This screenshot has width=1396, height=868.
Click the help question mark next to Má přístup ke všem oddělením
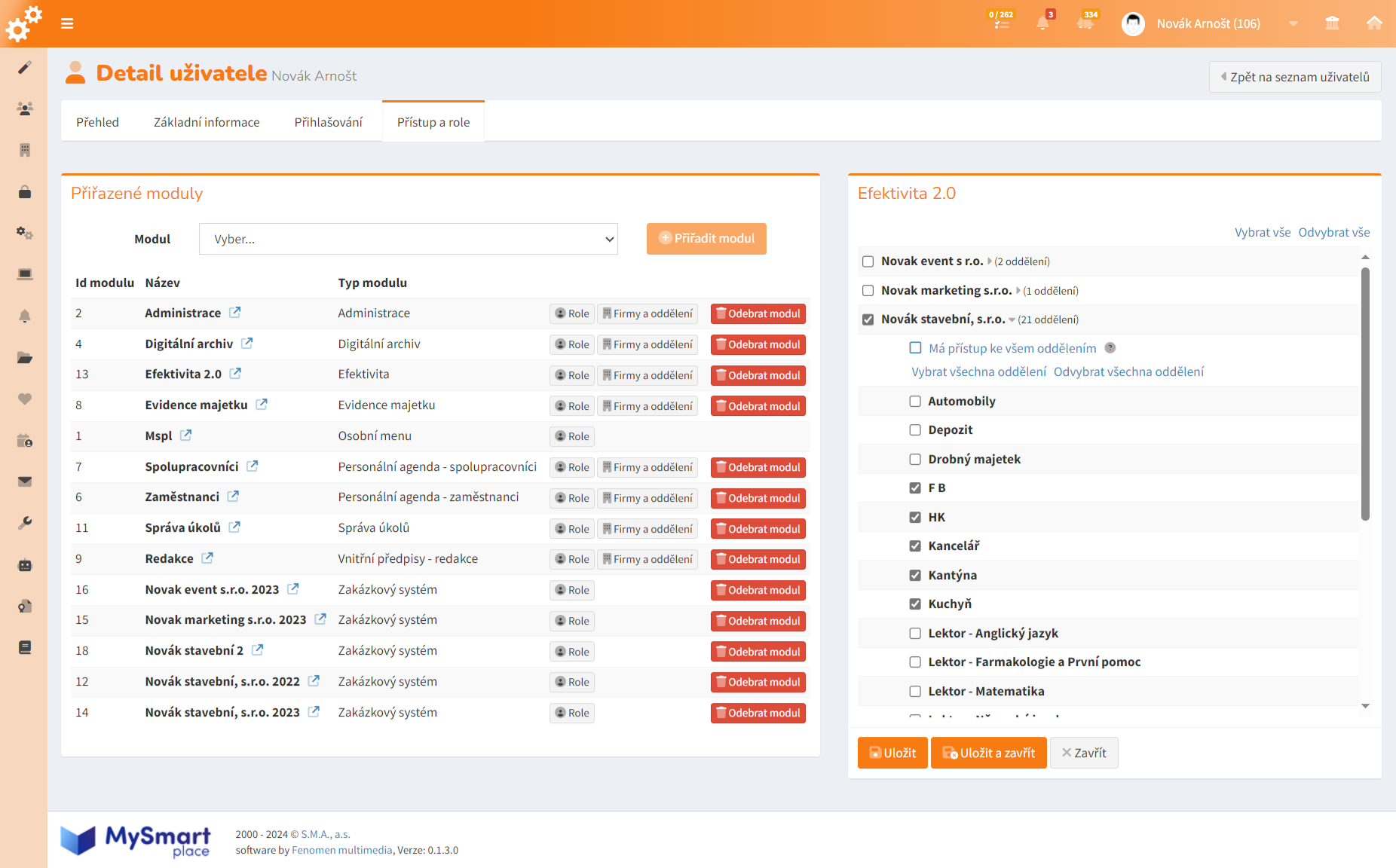(x=1110, y=348)
